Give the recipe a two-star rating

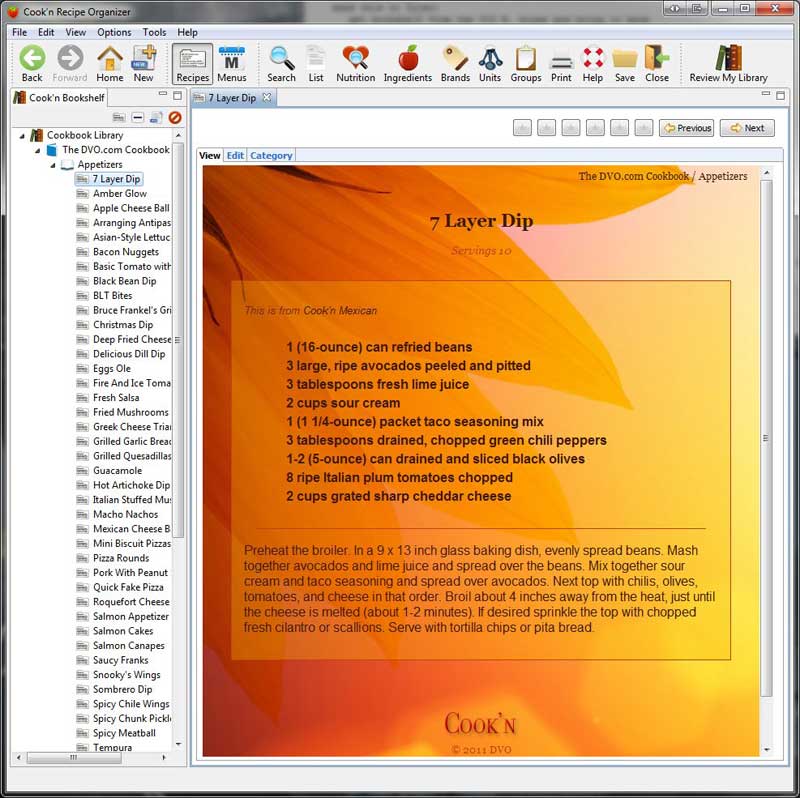[546, 128]
